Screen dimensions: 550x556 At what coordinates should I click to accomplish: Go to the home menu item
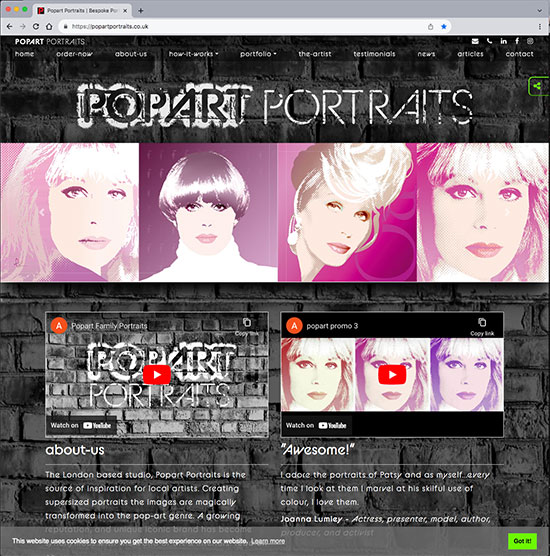(24, 54)
